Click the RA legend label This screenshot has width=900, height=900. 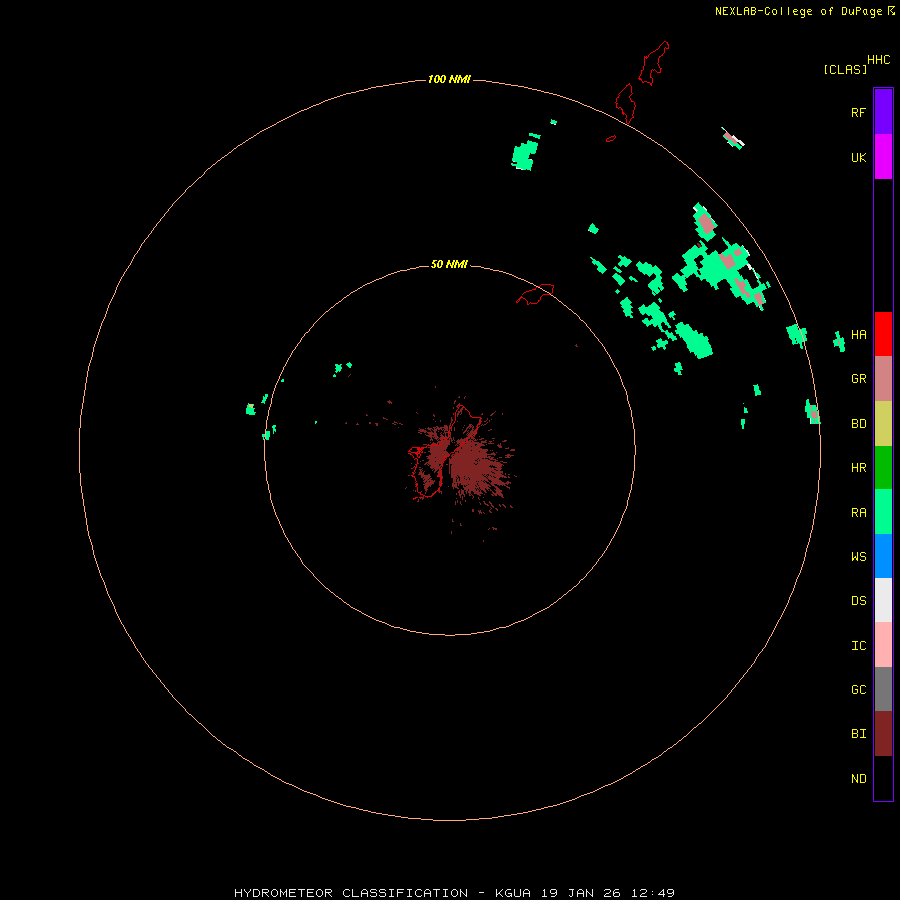click(x=859, y=513)
